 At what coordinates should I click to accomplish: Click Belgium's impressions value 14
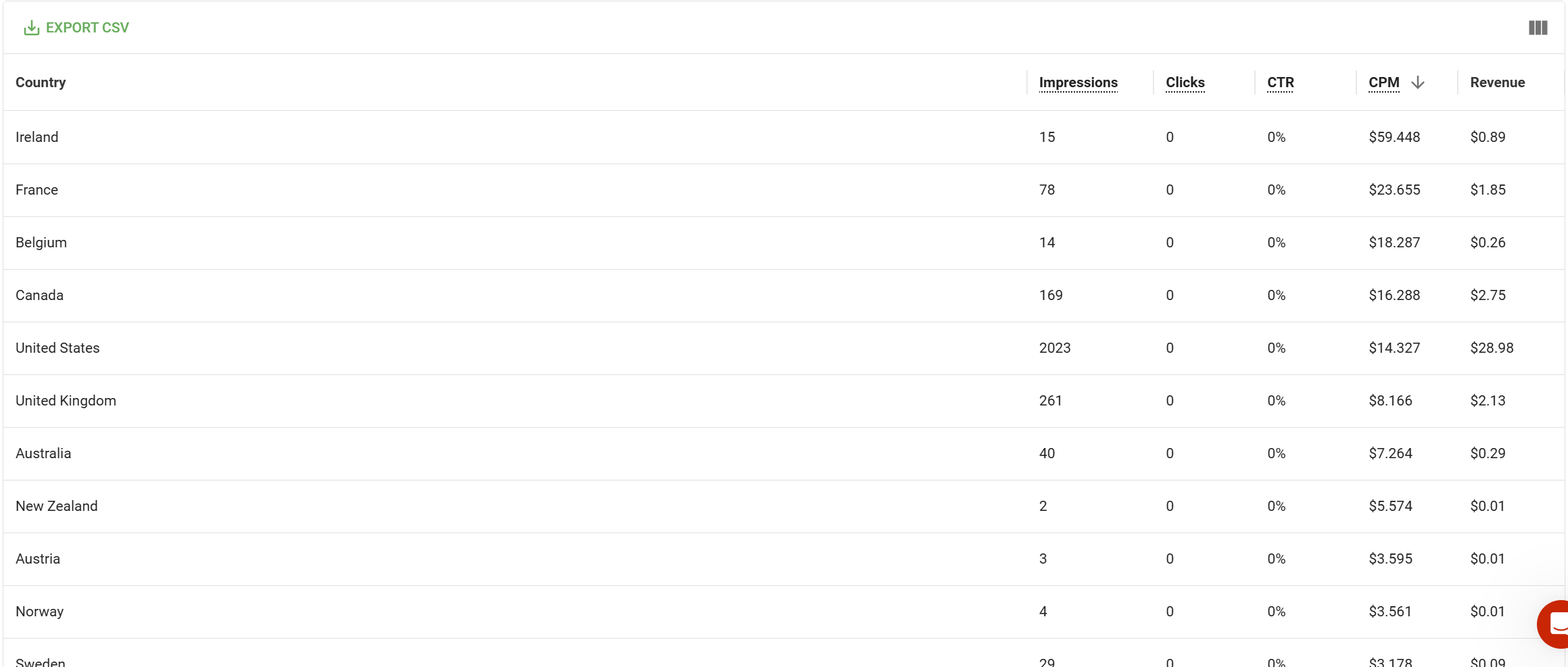click(x=1047, y=243)
